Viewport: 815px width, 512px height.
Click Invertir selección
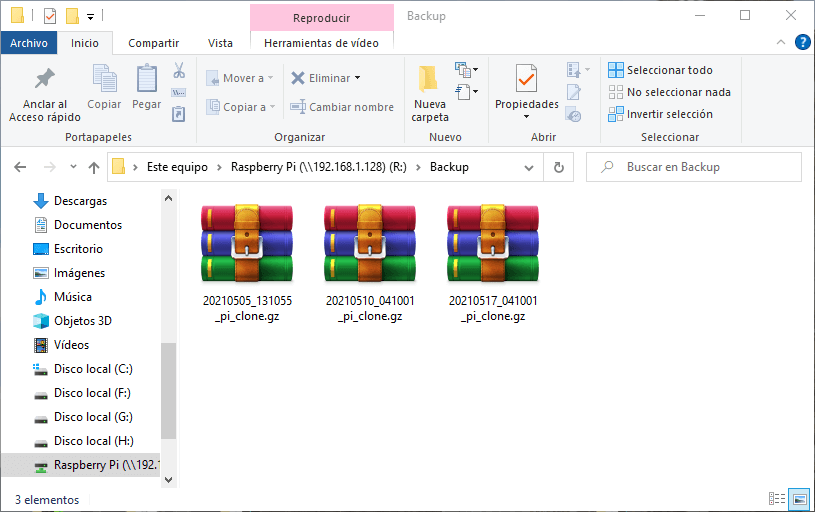tap(661, 114)
